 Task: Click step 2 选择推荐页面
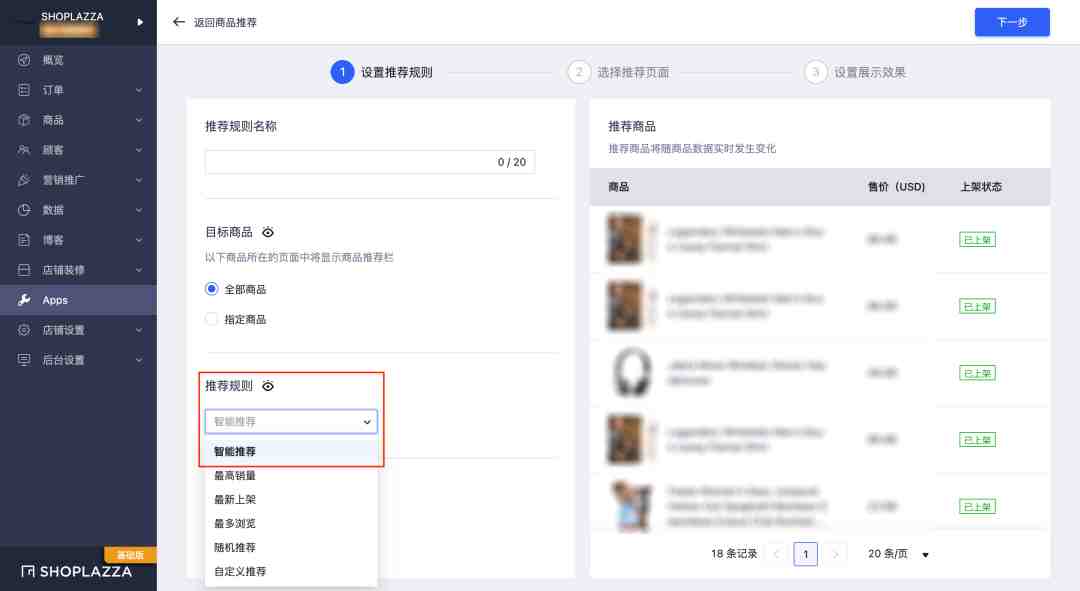pyautogui.click(x=619, y=72)
